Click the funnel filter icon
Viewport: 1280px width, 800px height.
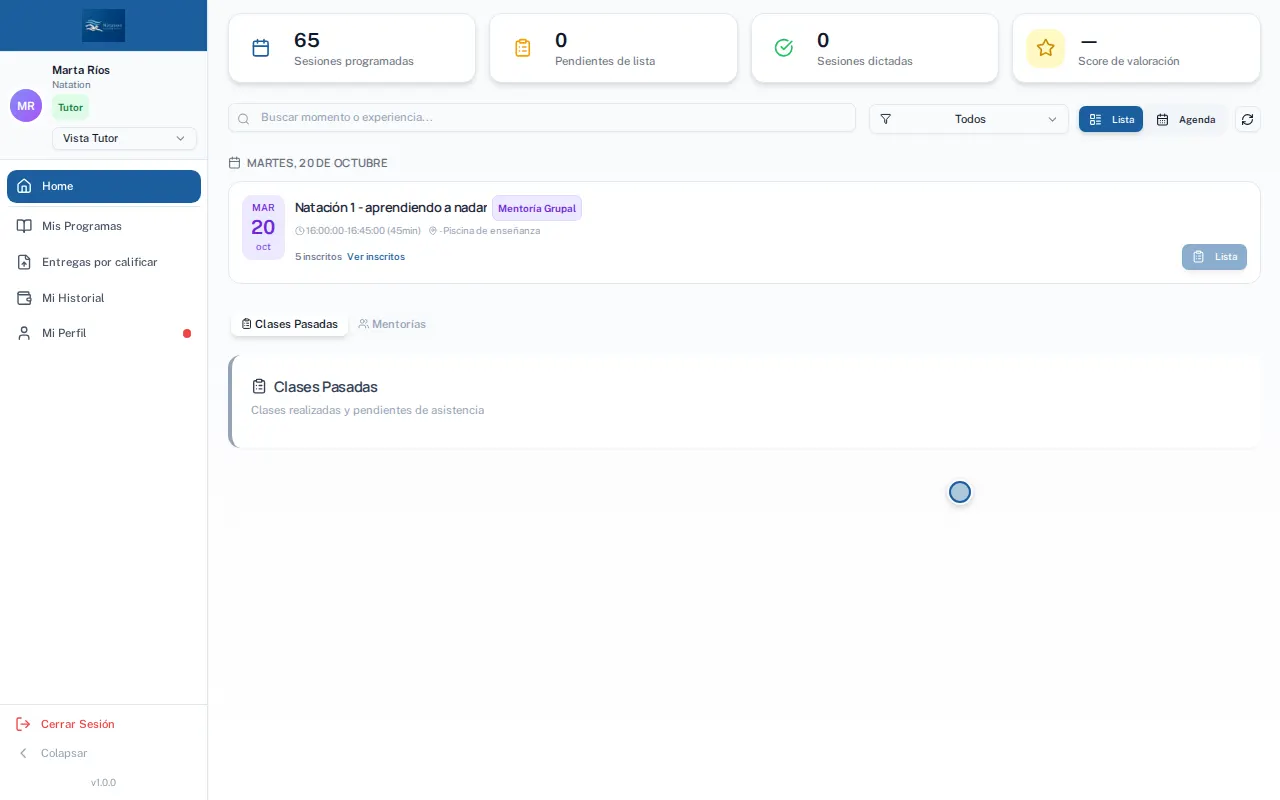(x=885, y=119)
